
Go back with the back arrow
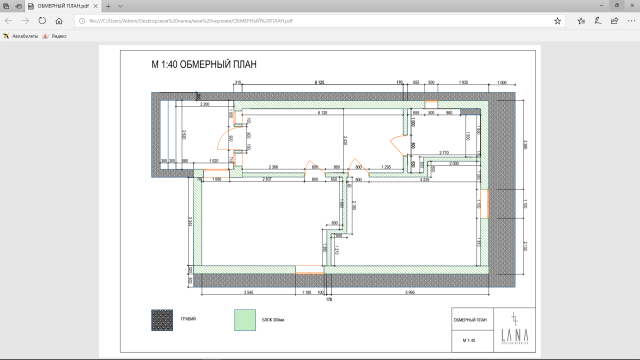(x=9, y=21)
